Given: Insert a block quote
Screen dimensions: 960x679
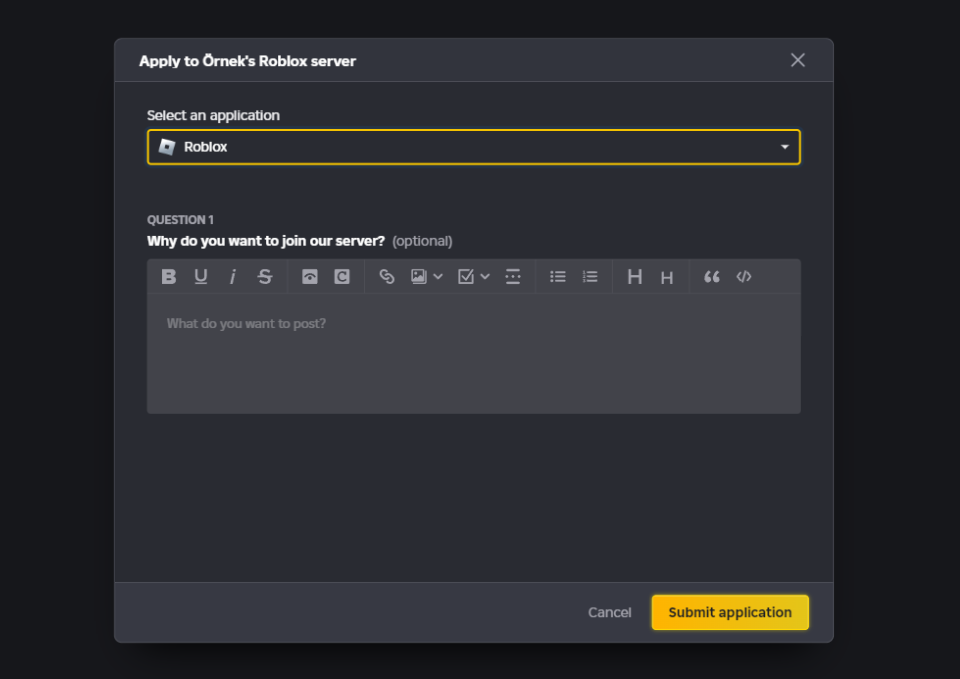Looking at the screenshot, I should pyautogui.click(x=711, y=277).
